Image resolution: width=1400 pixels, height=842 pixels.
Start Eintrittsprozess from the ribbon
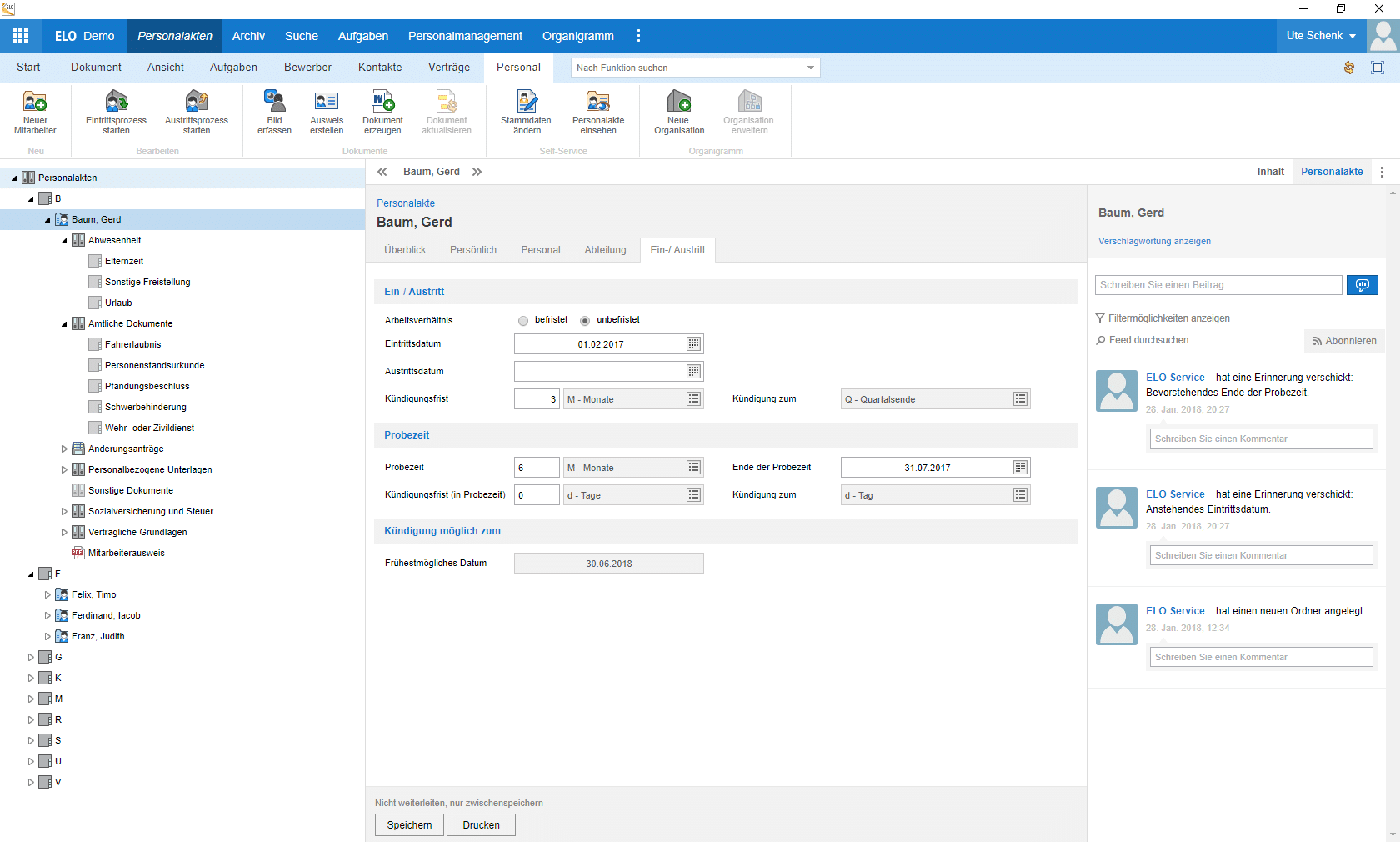point(117,112)
